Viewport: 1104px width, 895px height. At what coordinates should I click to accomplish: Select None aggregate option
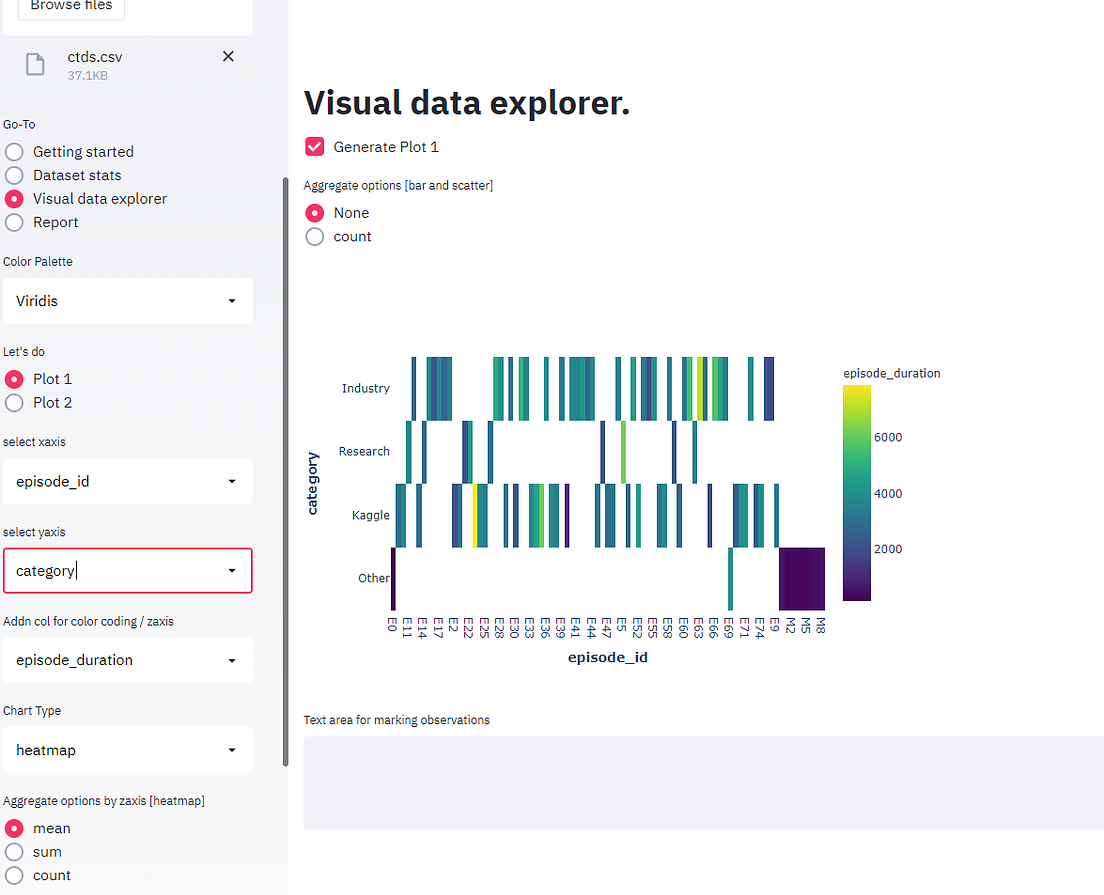tap(314, 212)
